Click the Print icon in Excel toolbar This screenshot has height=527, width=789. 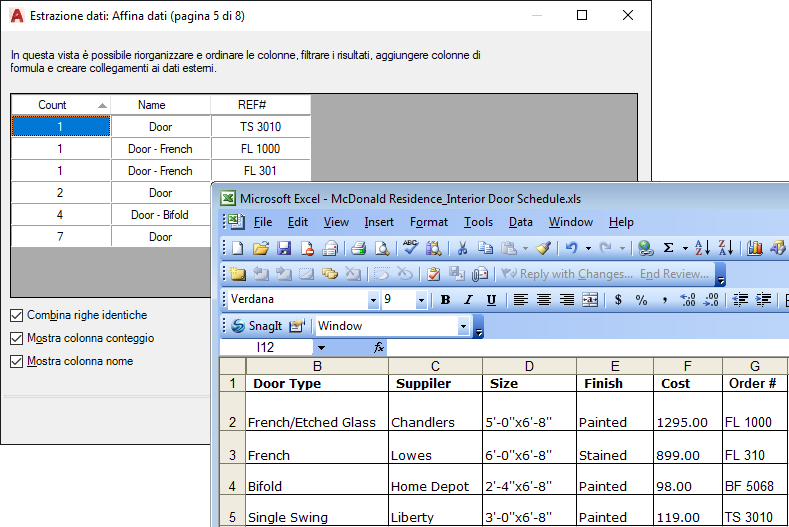pyautogui.click(x=358, y=248)
